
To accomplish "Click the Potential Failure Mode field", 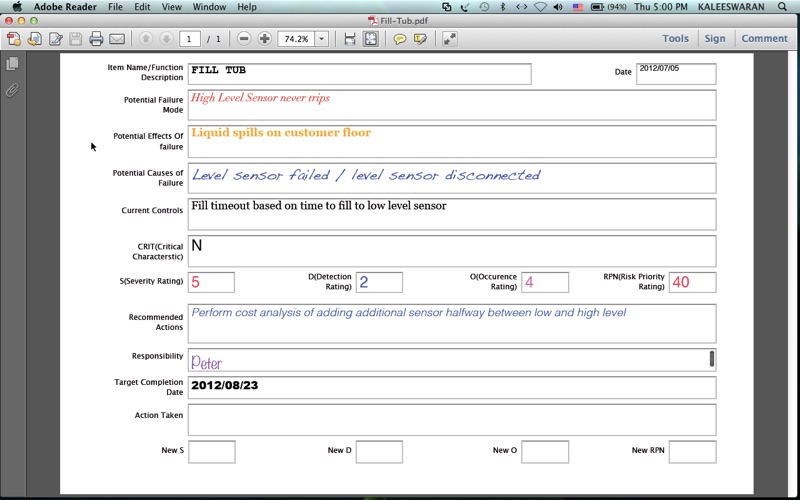I will click(x=452, y=105).
